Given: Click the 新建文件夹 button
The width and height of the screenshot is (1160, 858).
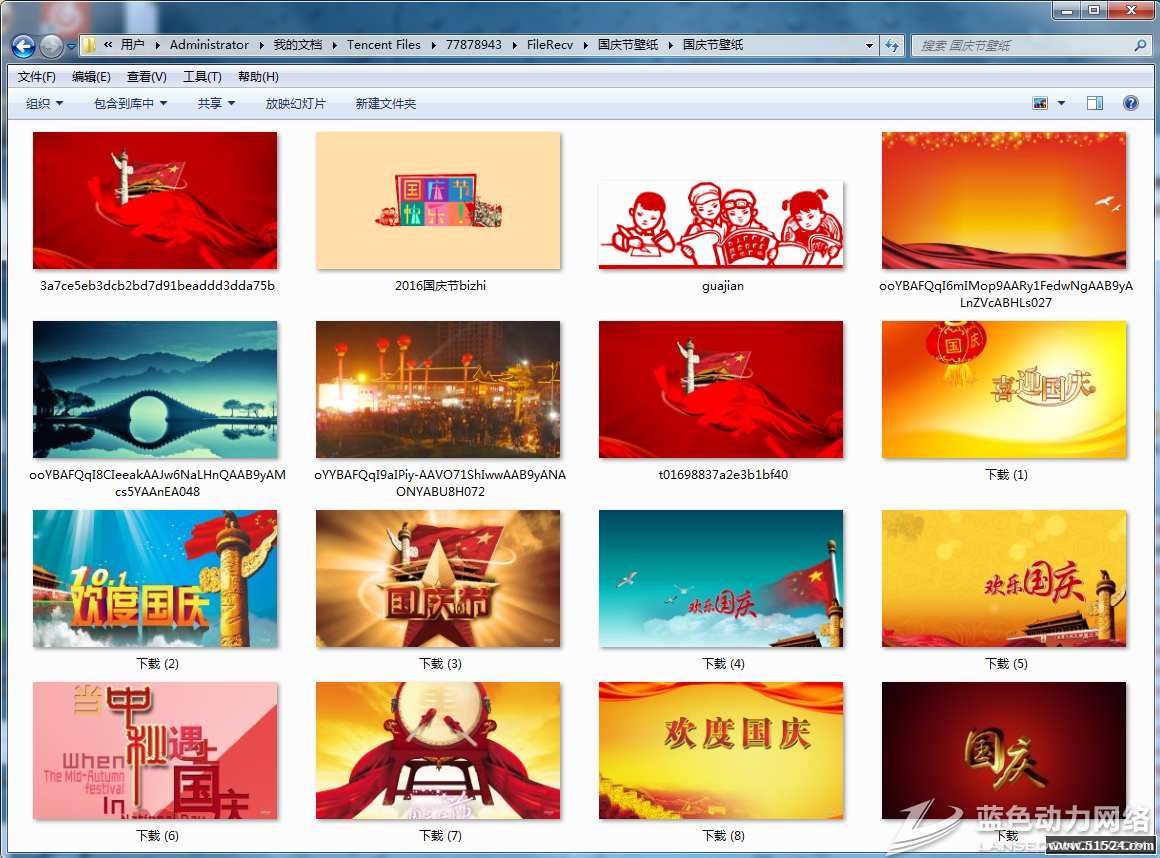Looking at the screenshot, I should click(x=385, y=104).
